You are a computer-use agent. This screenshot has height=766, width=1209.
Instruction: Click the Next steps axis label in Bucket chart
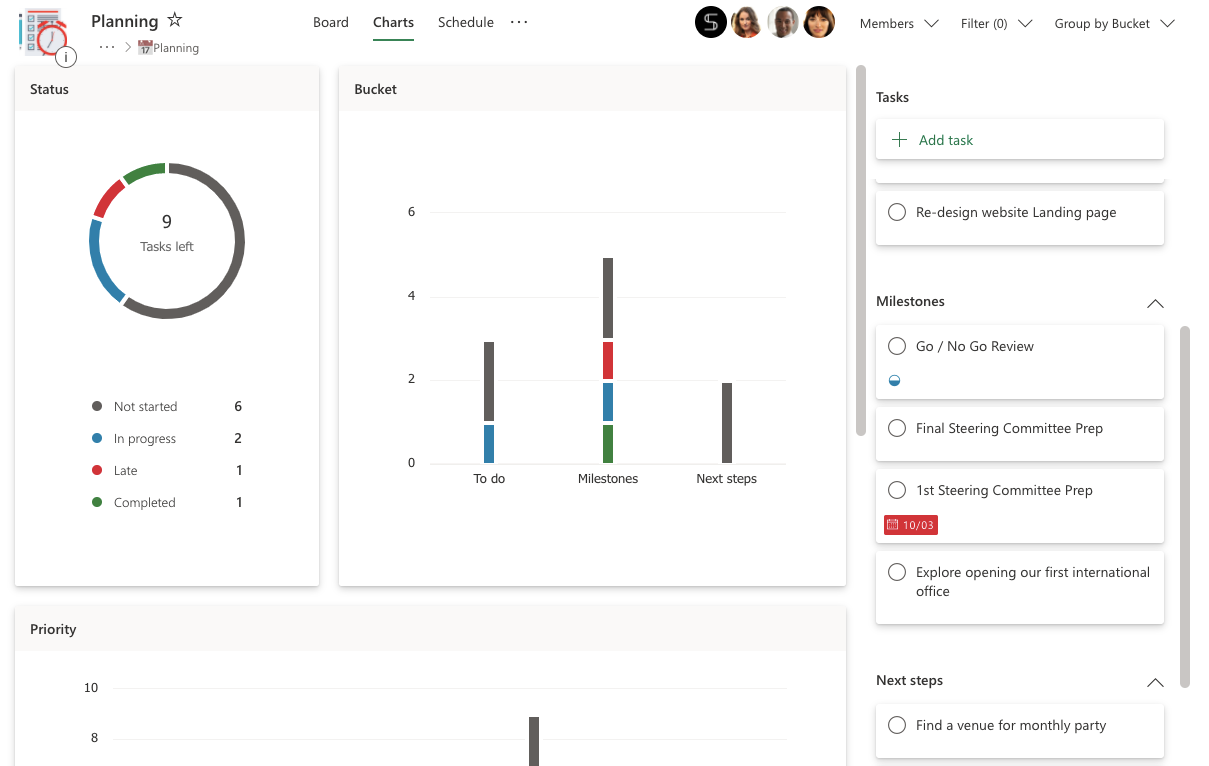click(x=727, y=479)
